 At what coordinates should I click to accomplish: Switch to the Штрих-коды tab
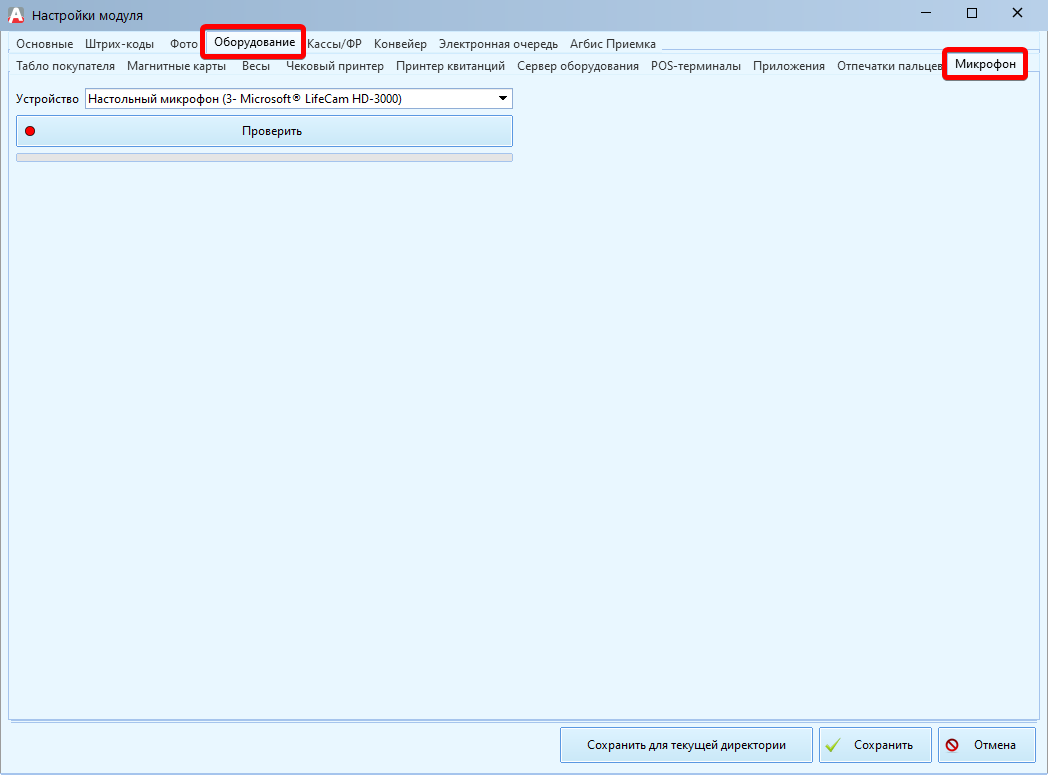coord(120,44)
